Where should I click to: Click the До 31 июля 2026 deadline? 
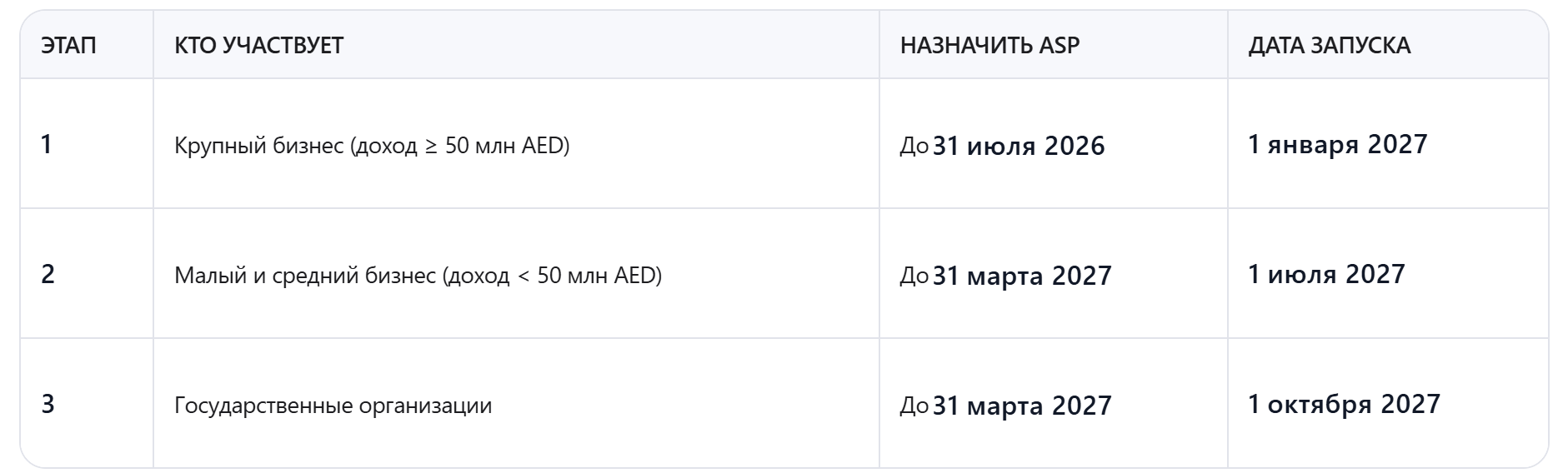tap(1002, 146)
